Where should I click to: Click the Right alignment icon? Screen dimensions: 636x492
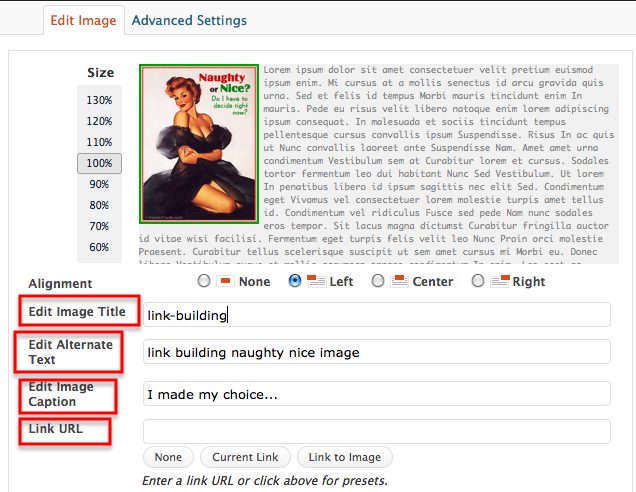pos(500,281)
